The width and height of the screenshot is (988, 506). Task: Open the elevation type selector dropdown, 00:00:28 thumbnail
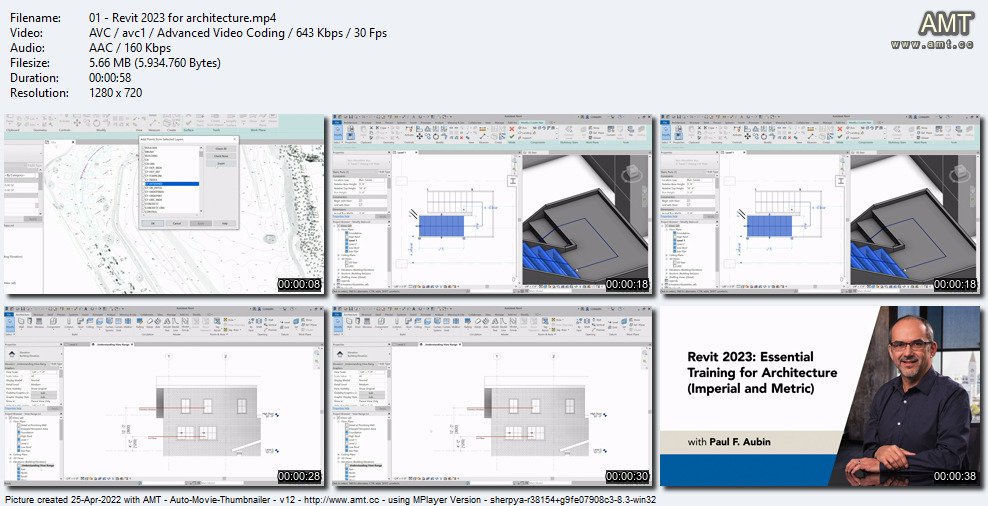point(33,354)
